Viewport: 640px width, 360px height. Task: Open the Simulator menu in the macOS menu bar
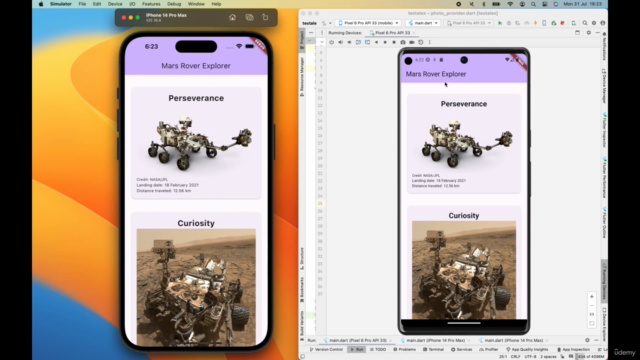(61, 4)
